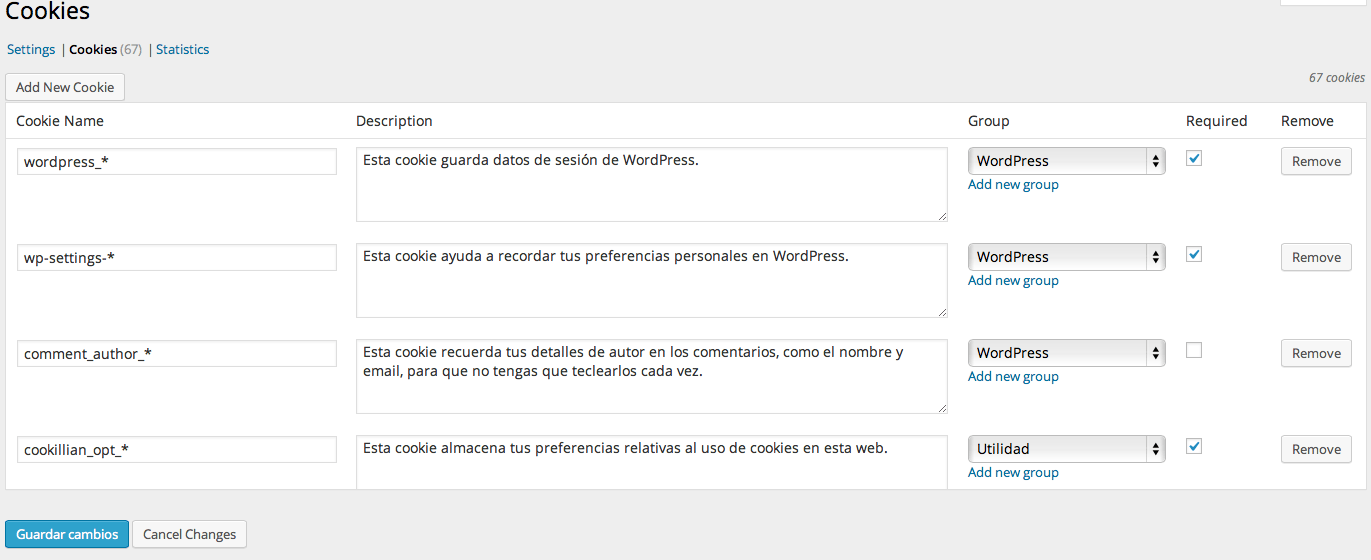Grab the resize handle of wordpress_* description
Image resolution: width=1371 pixels, height=560 pixels.
click(942, 216)
